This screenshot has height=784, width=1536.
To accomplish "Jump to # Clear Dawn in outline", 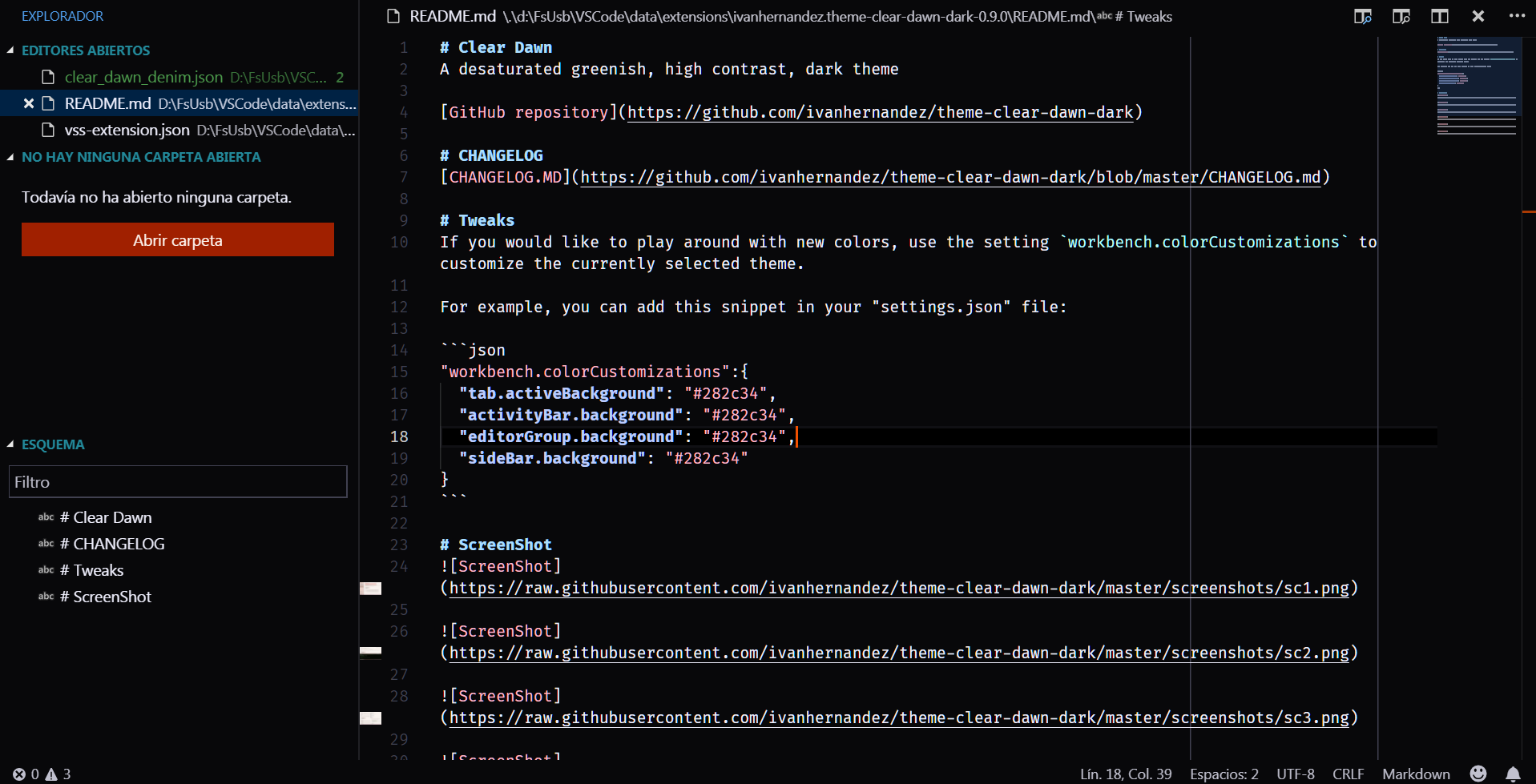I will coord(106,517).
